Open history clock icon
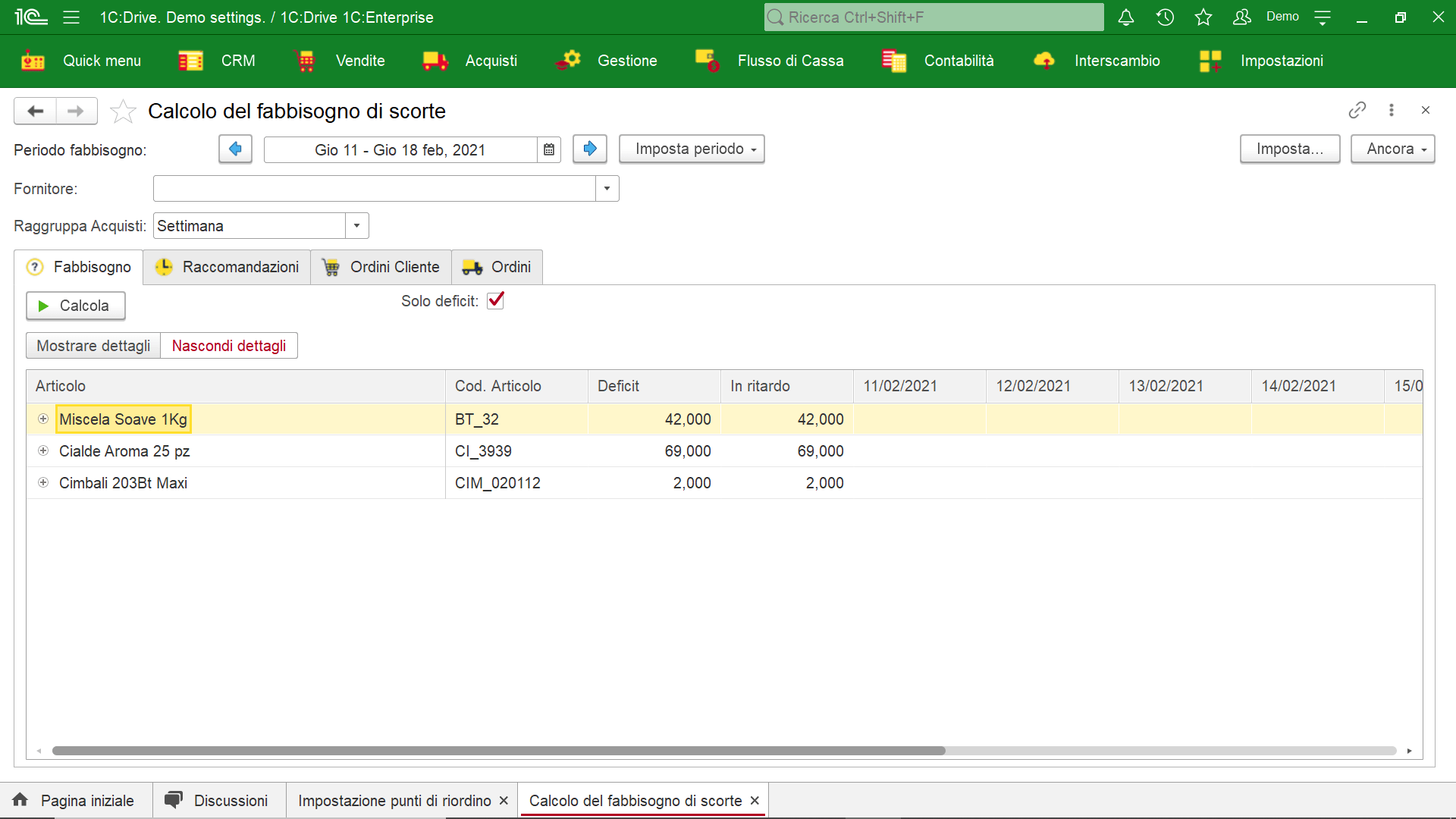Image resolution: width=1456 pixels, height=819 pixels. (1165, 17)
